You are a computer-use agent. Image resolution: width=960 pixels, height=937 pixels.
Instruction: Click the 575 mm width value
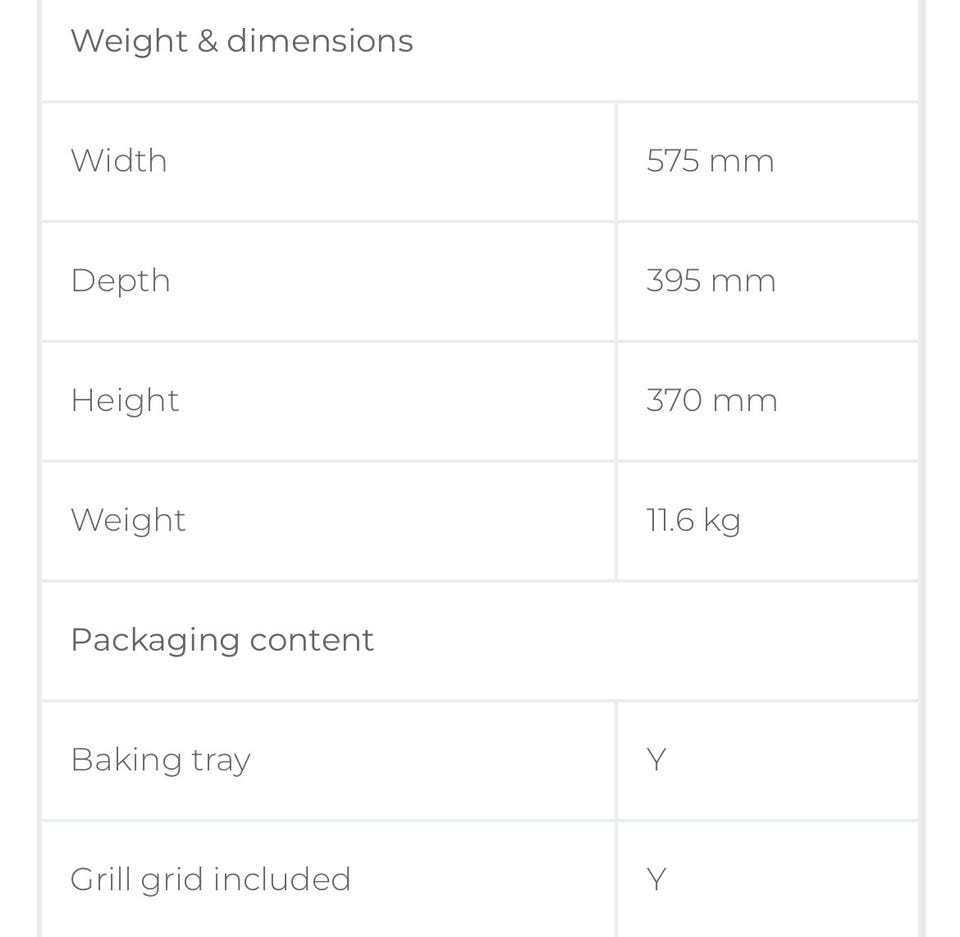(710, 161)
